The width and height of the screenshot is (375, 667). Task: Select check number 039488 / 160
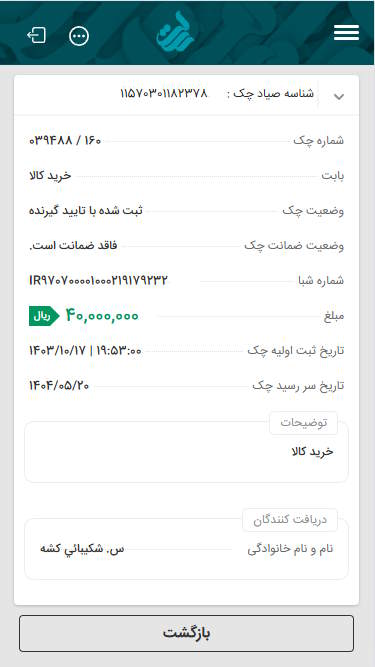point(65,140)
